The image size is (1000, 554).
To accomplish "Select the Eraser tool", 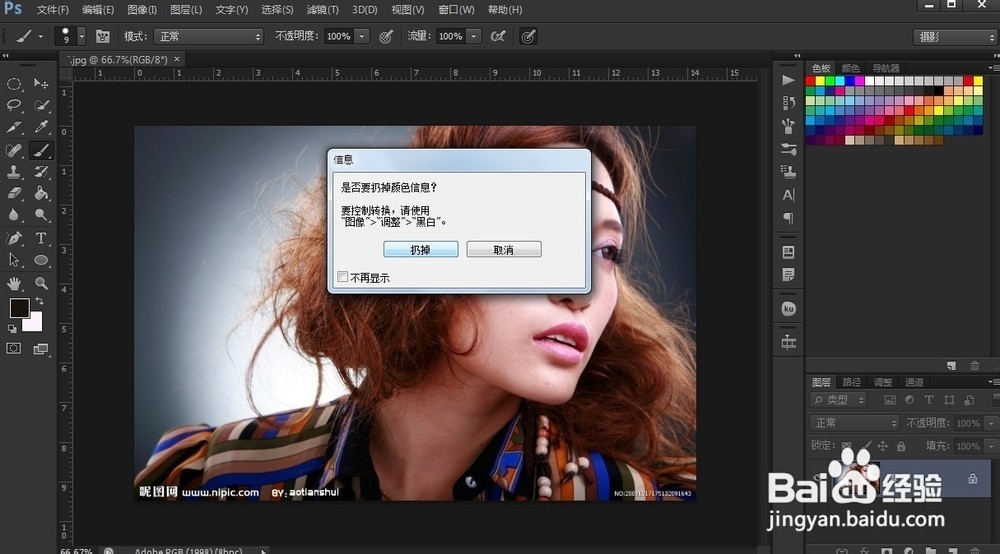I will click(x=14, y=193).
